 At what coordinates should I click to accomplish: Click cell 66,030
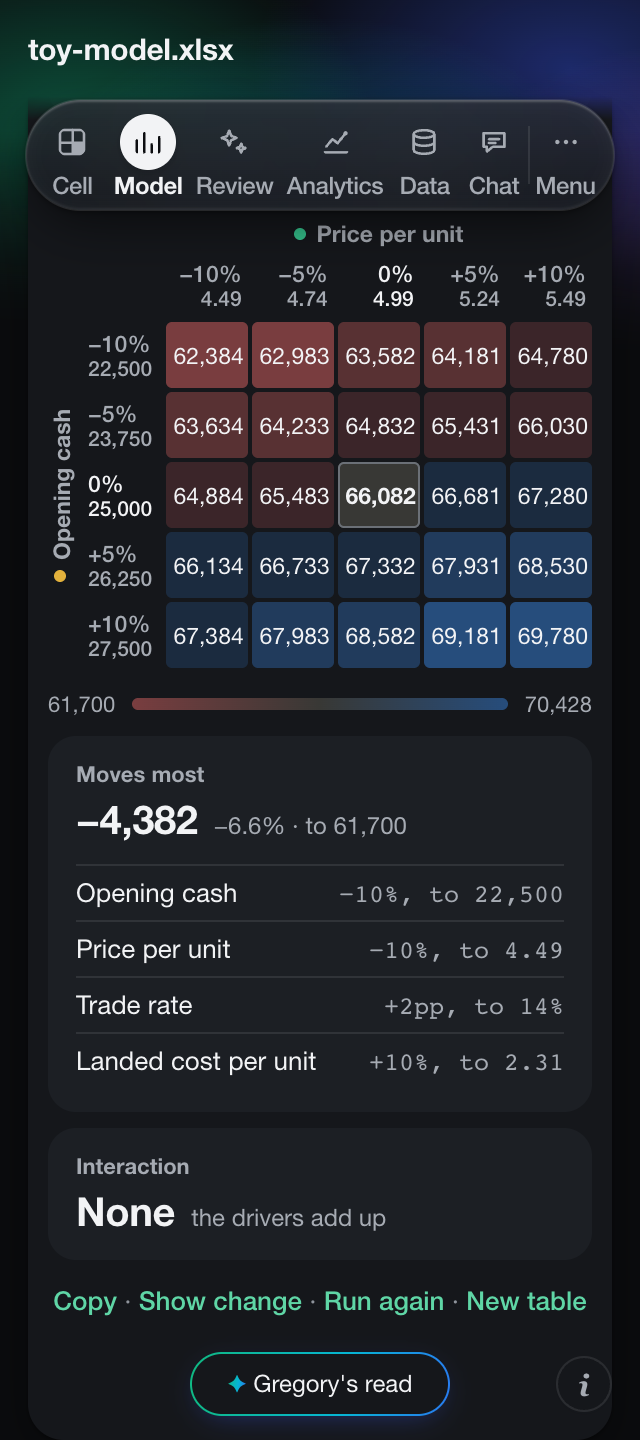click(x=552, y=425)
